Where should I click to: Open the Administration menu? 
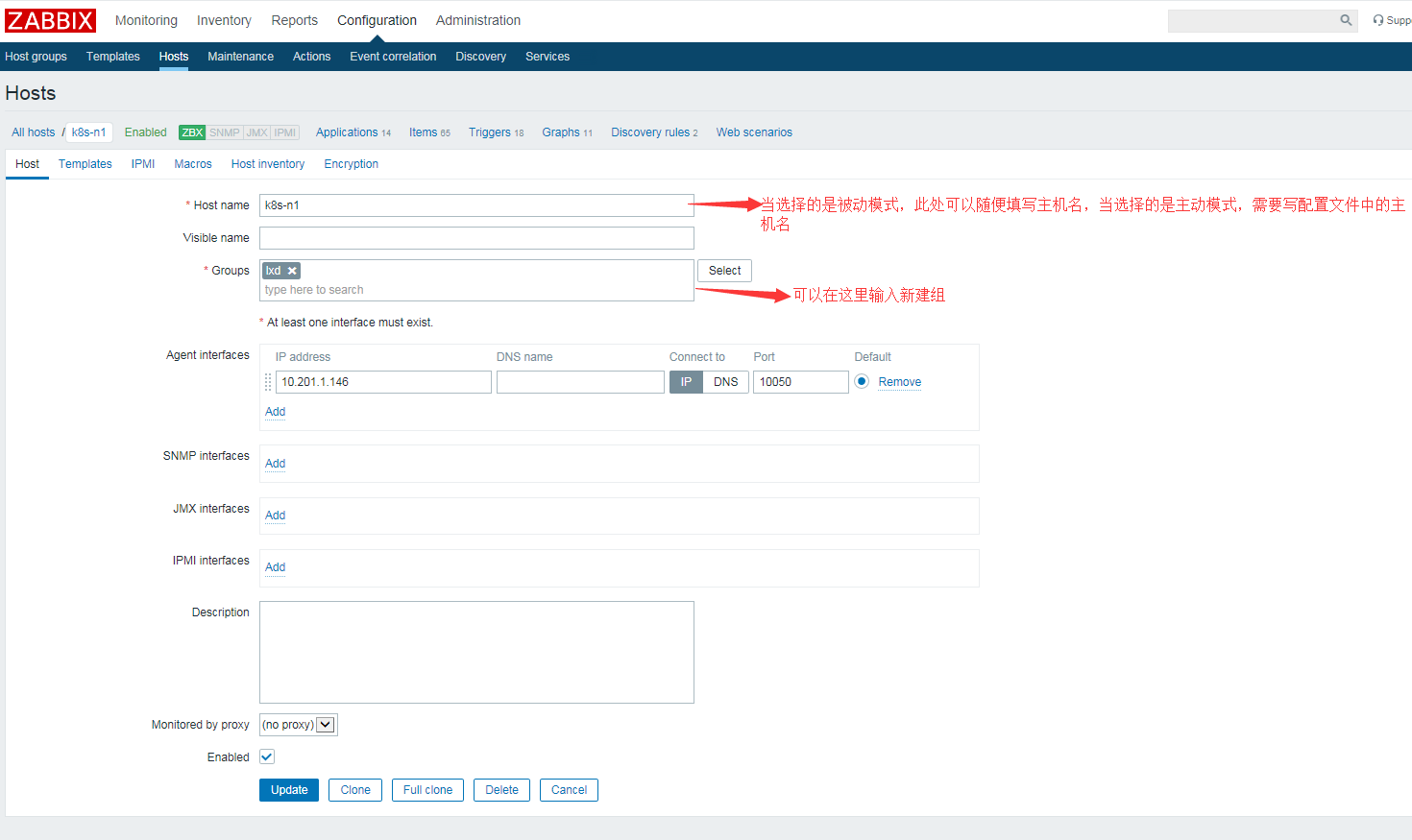coord(478,20)
